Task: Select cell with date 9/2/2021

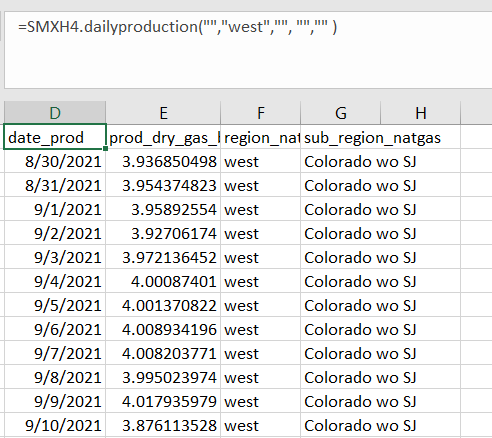Action: pos(55,233)
